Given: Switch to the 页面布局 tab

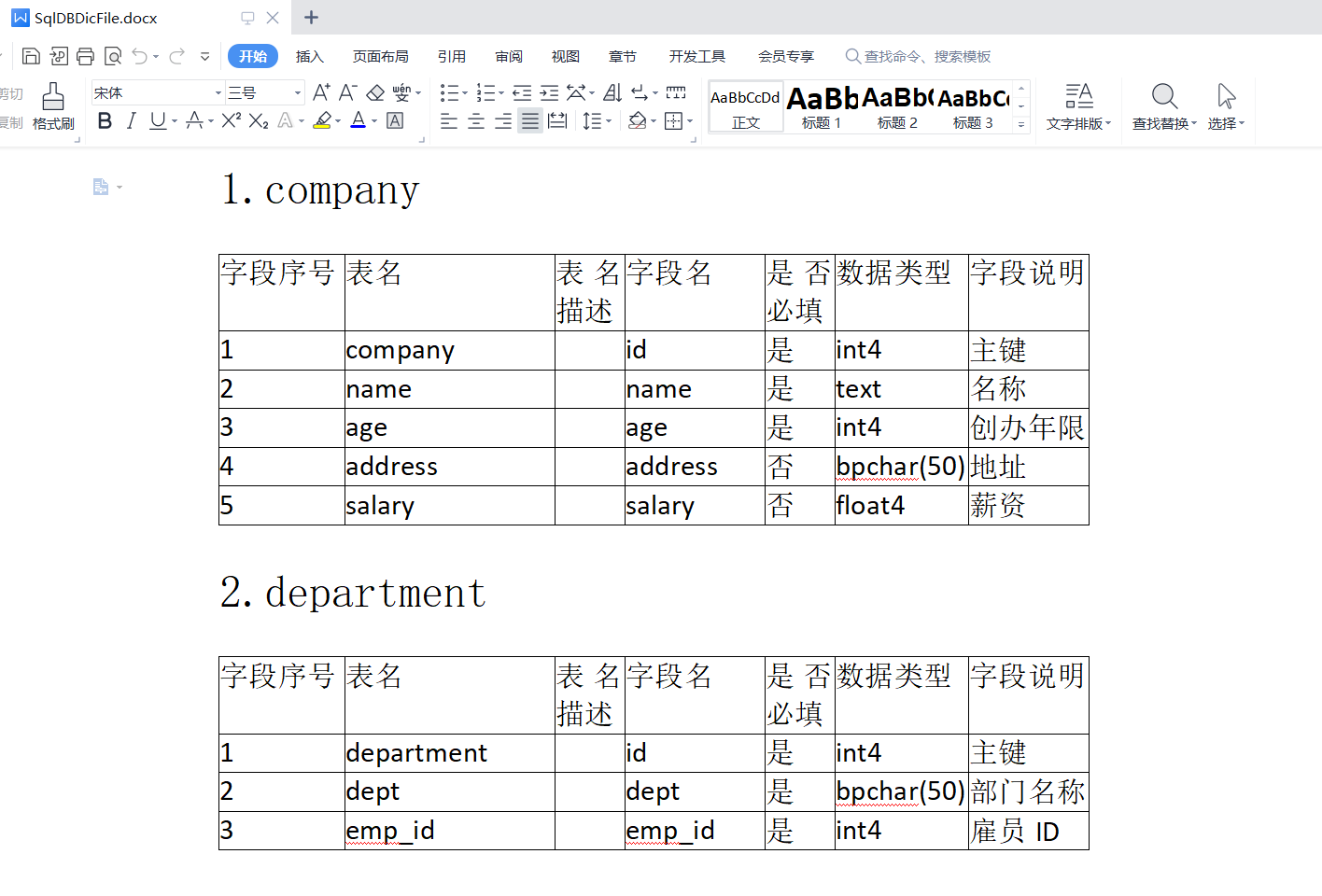Looking at the screenshot, I should [x=380, y=57].
